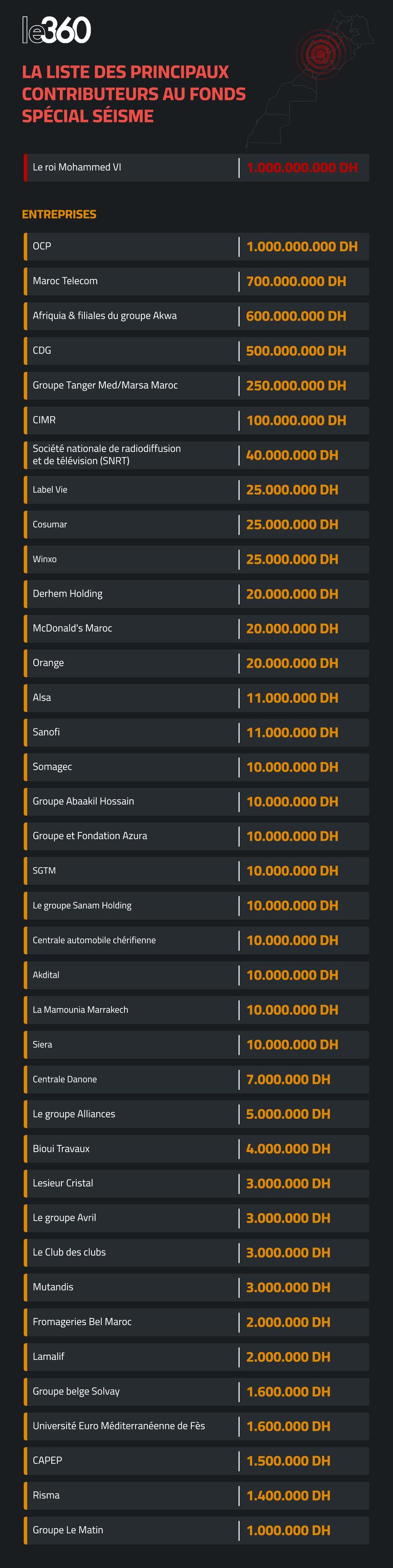The width and height of the screenshot is (393, 1568).
Task: Click the infographic title about Fonds Spécial Séisme
Action: [134, 94]
